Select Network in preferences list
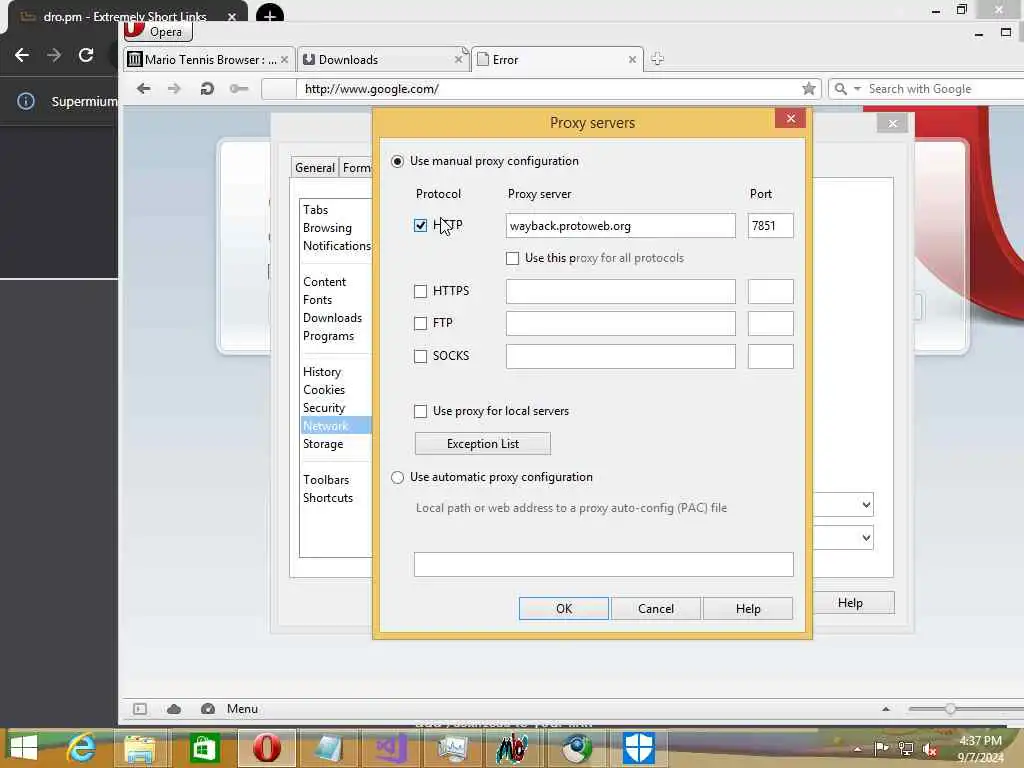The width and height of the screenshot is (1024, 768). coord(336,426)
